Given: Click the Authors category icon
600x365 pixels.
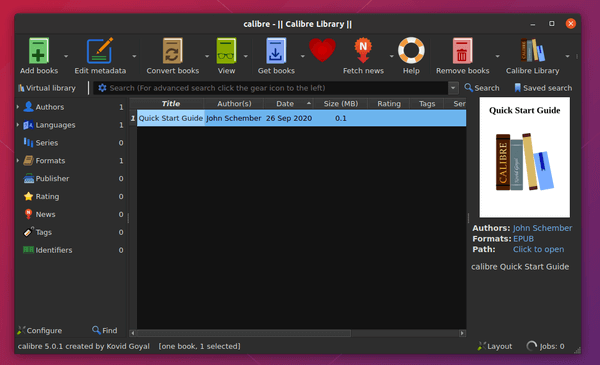Looking at the screenshot, I should click(x=28, y=107).
